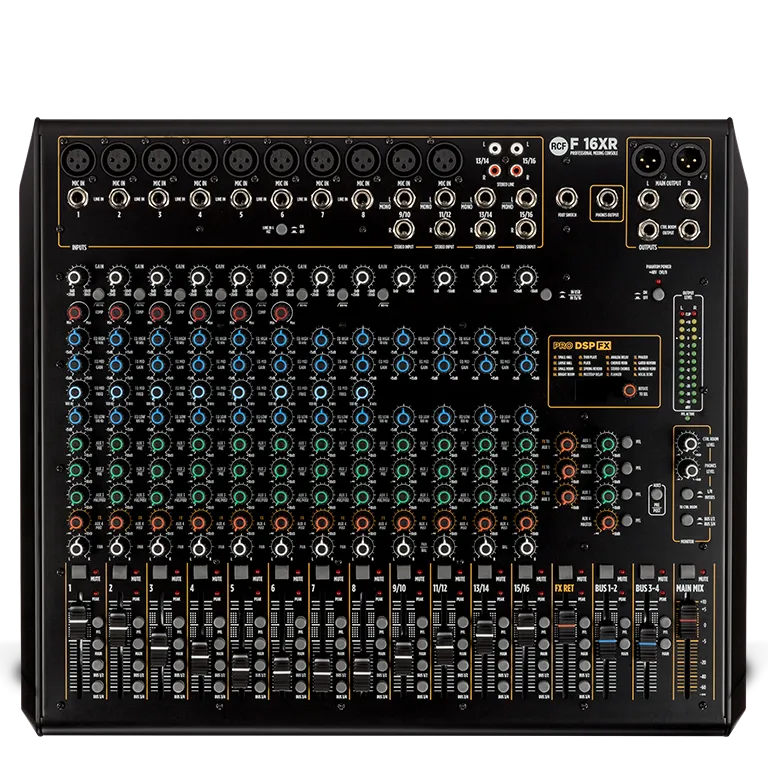The width and height of the screenshot is (768, 768).
Task: Click the channel 3 LINE IN jack
Action: [158, 199]
